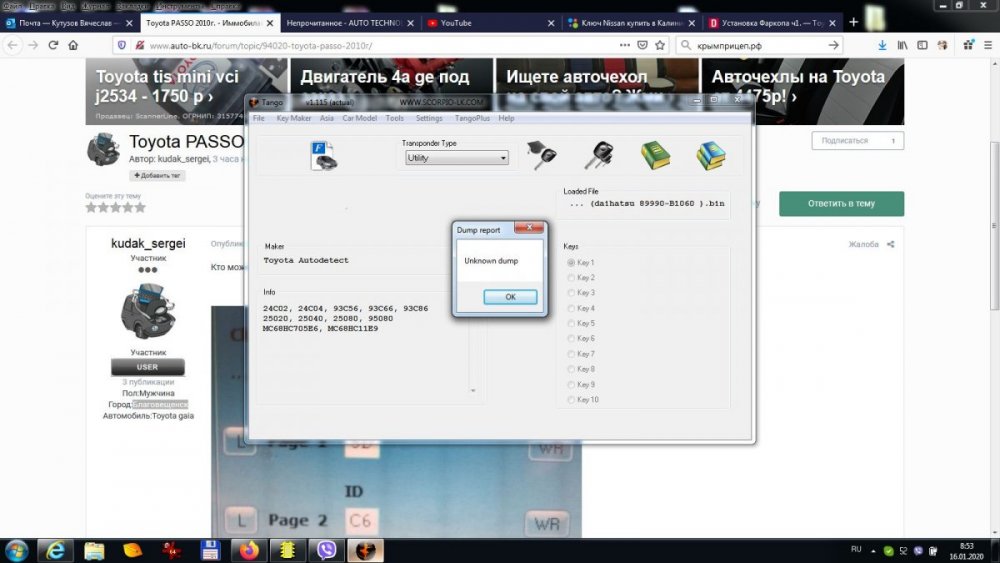
Task: Open Viber from taskbar
Action: pos(326,550)
